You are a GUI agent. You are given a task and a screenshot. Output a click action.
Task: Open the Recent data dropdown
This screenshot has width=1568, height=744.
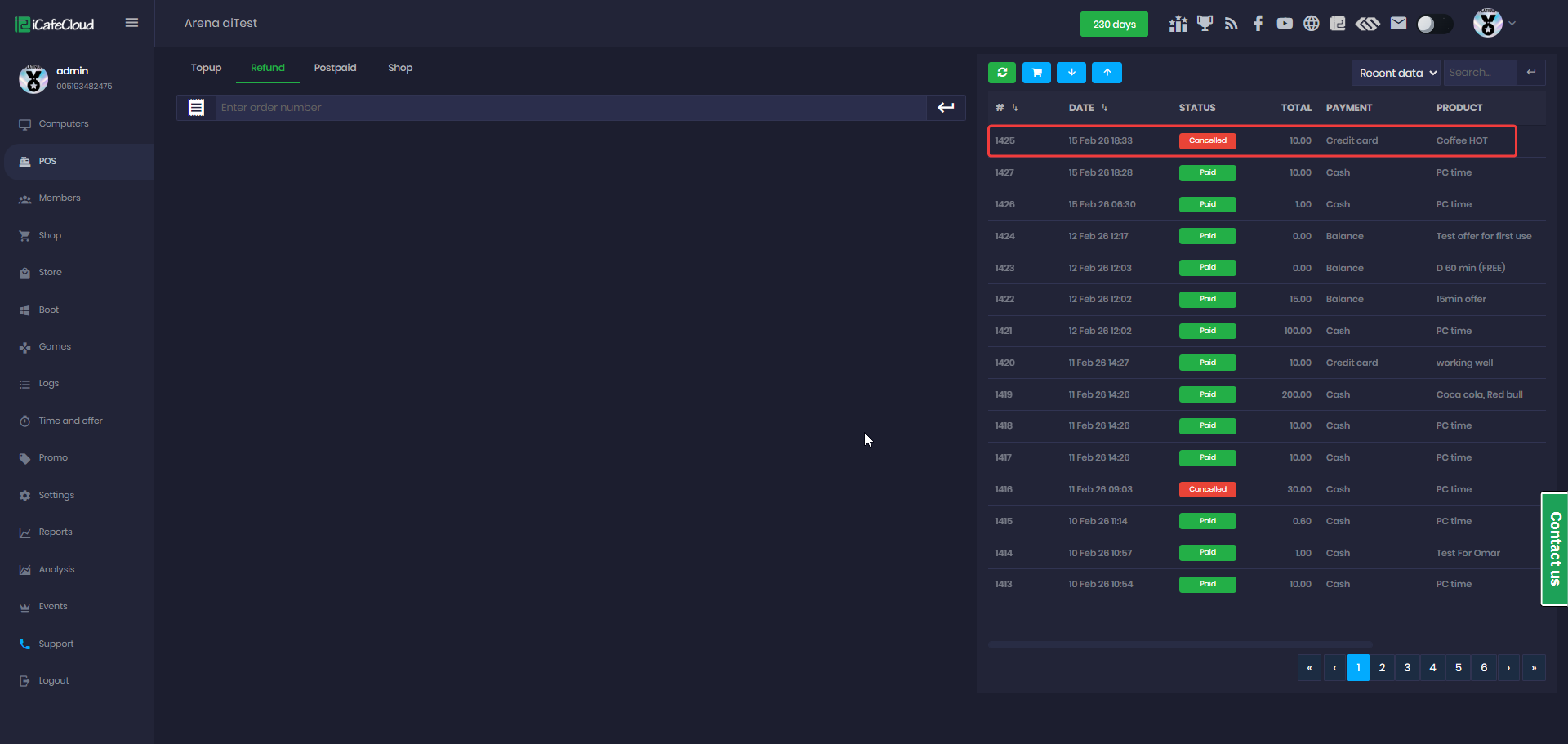point(1397,73)
